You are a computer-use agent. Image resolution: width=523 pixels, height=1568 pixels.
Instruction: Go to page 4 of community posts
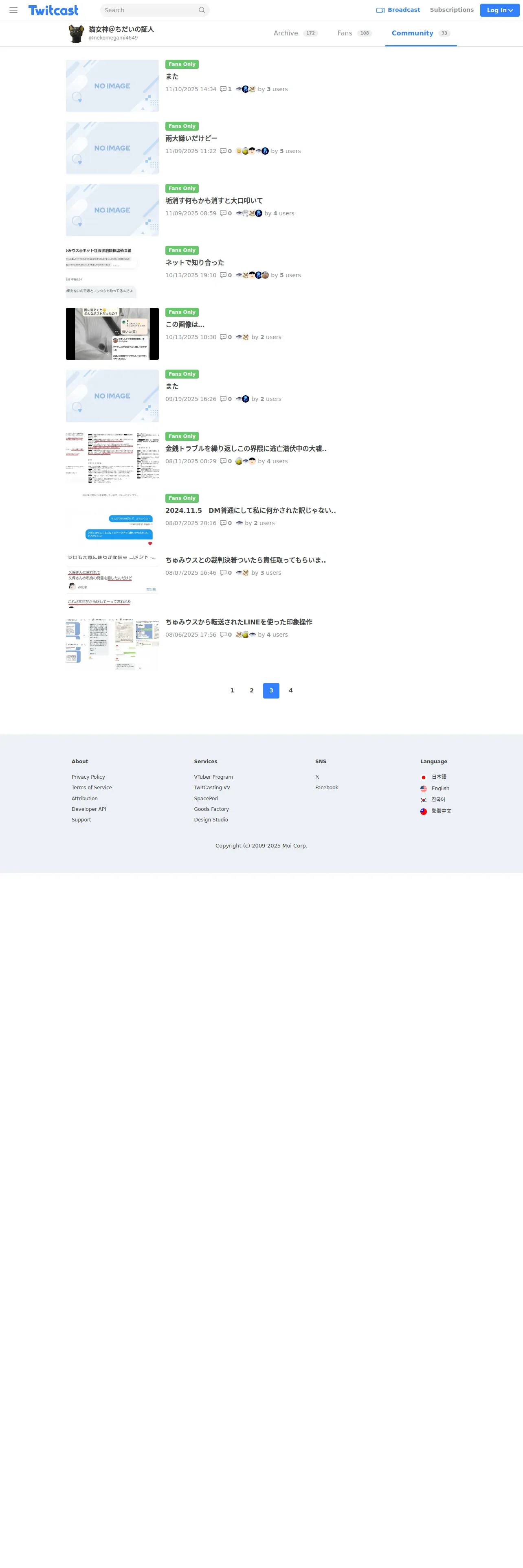(291, 691)
